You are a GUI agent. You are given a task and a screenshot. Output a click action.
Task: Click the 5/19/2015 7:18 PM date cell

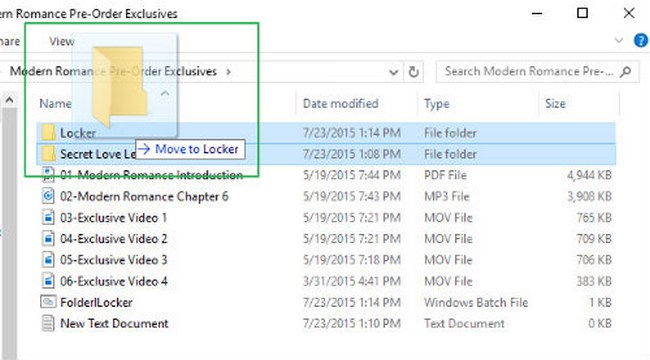pyautogui.click(x=352, y=260)
